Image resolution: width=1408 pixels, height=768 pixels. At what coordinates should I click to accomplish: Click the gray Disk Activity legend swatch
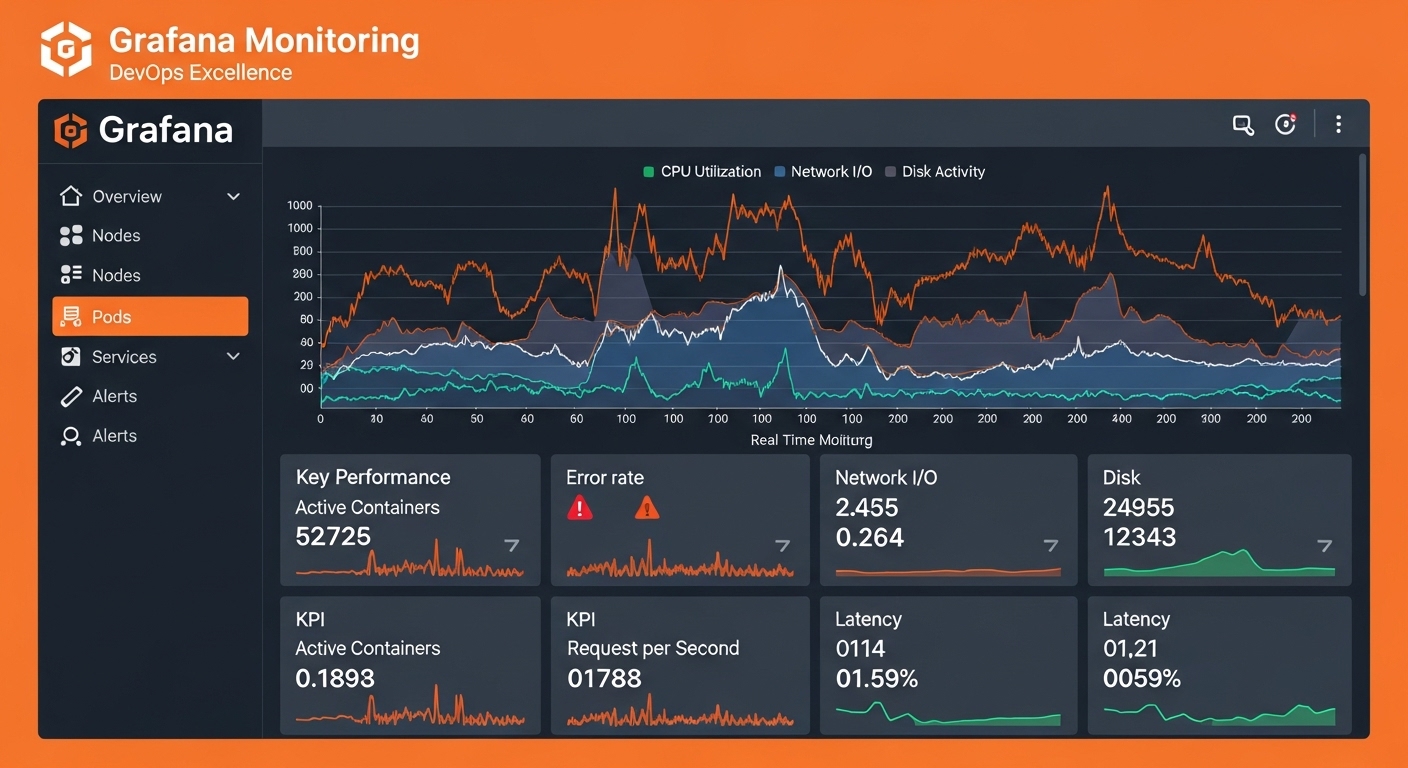pos(890,172)
